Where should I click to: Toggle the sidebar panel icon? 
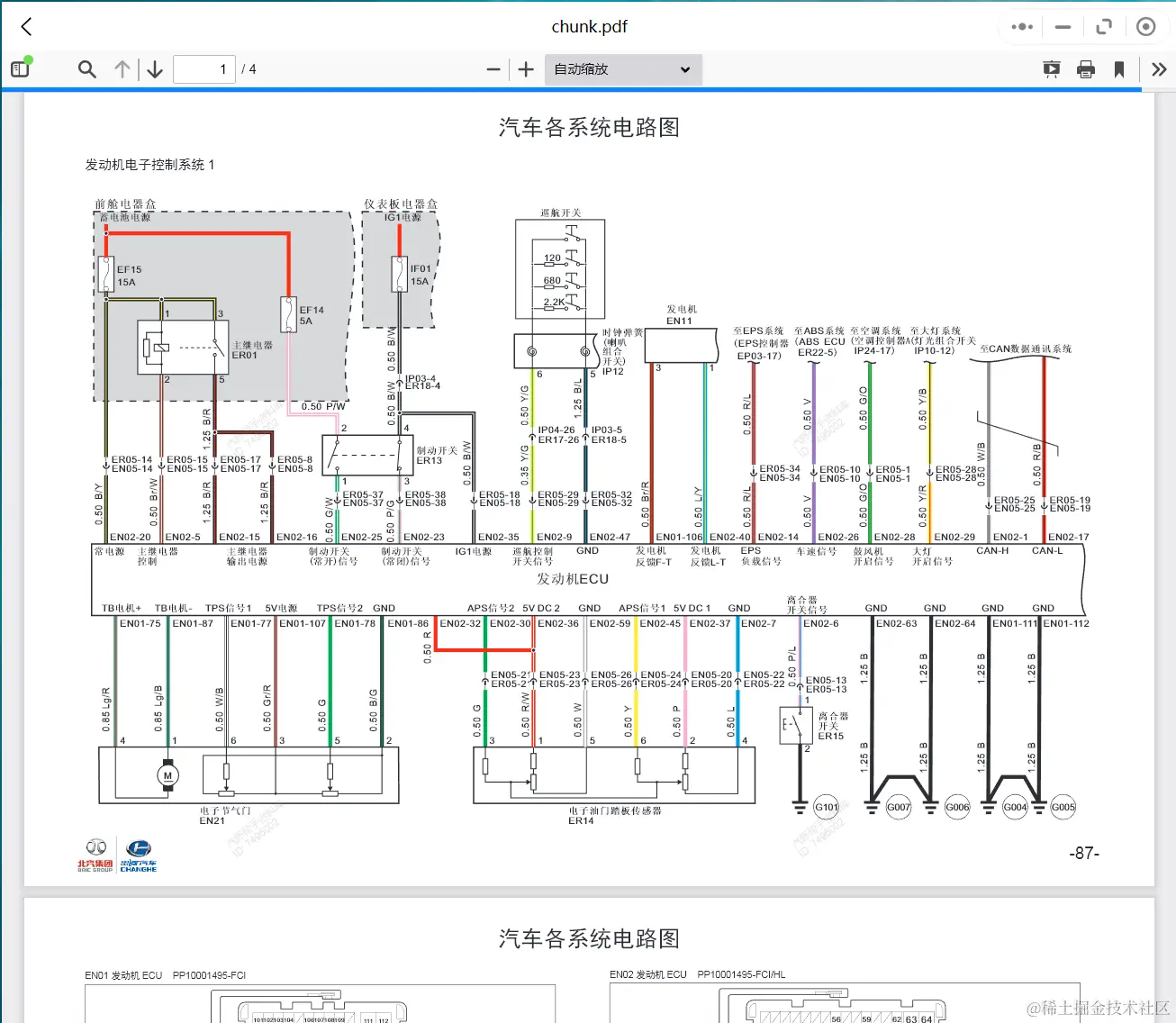(21, 68)
